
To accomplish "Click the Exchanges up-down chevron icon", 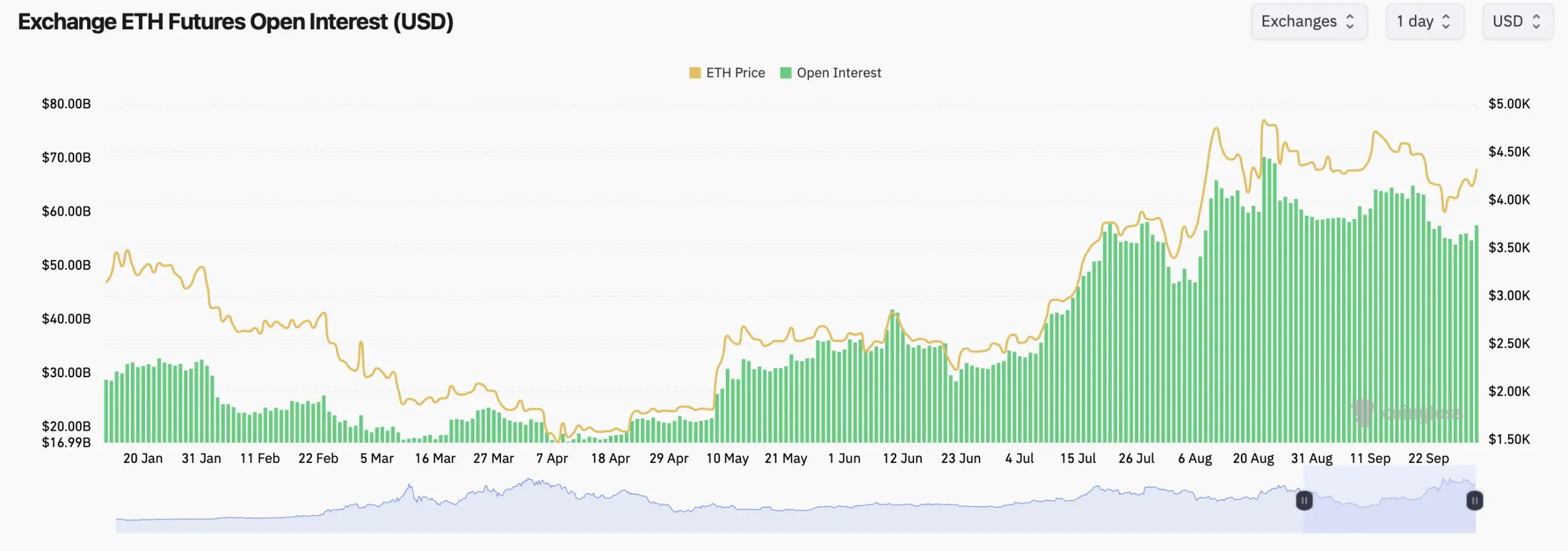I will tap(1350, 21).
